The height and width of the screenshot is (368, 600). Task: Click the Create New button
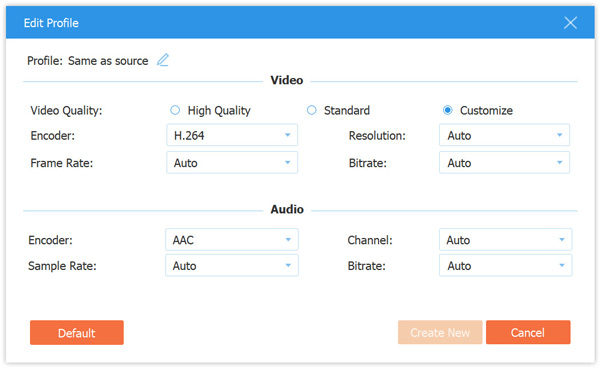[x=440, y=333]
